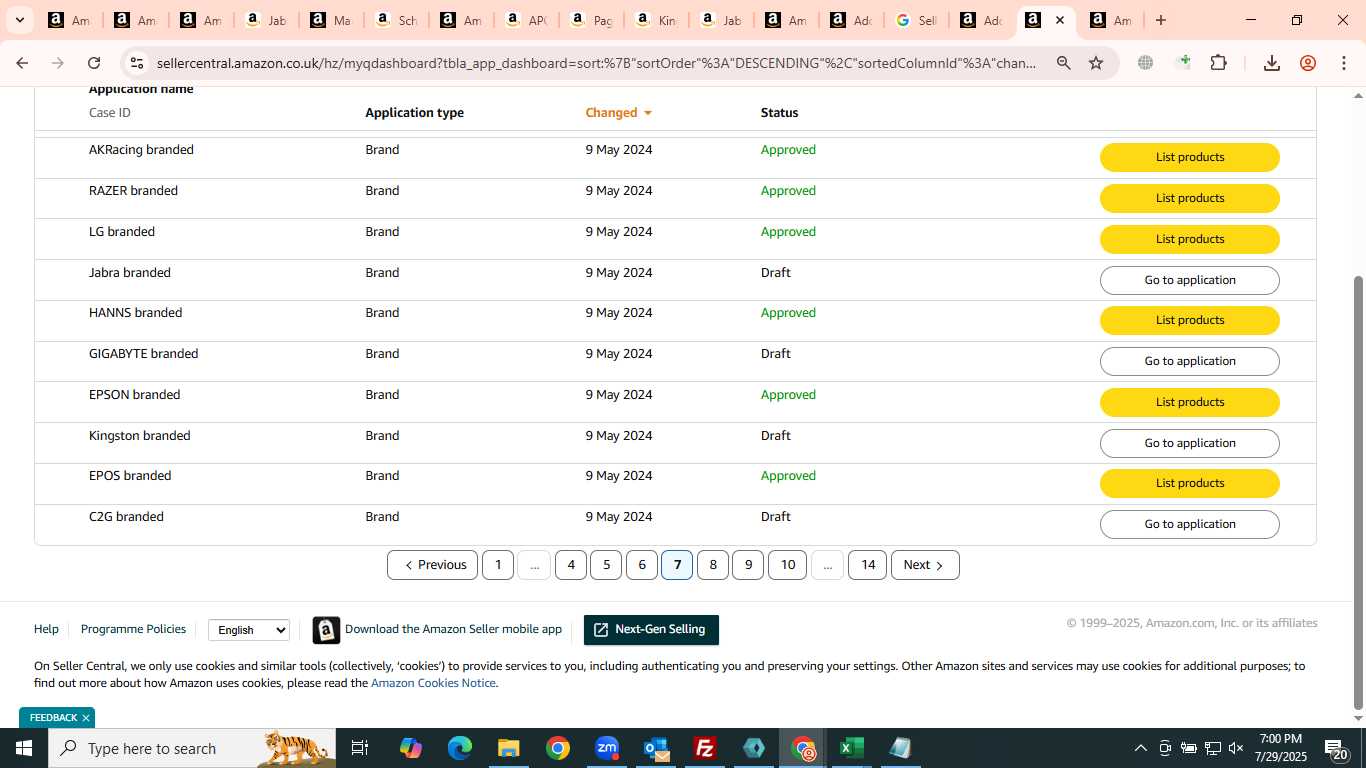List products for HANNS branded
Screen dimensions: 1366x768
click(1190, 320)
